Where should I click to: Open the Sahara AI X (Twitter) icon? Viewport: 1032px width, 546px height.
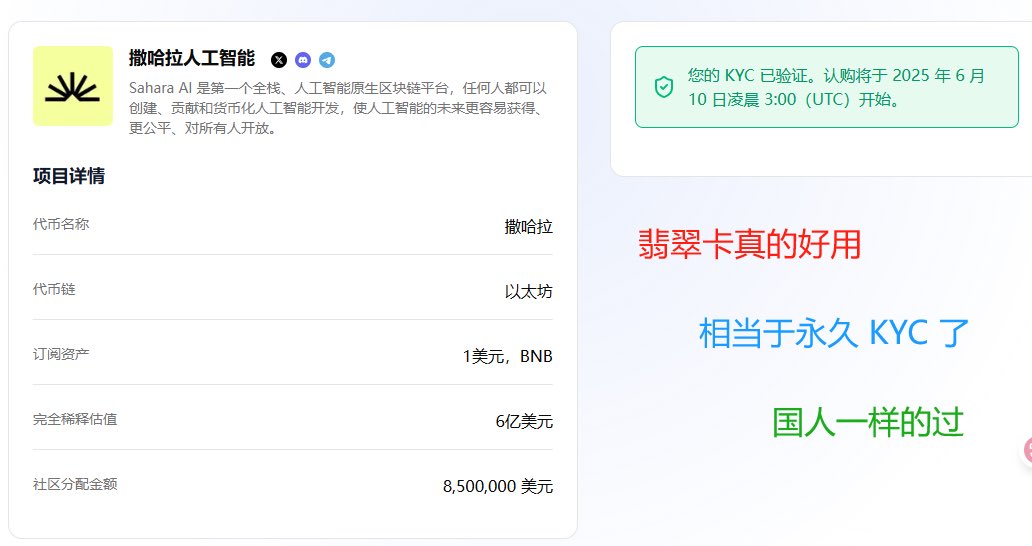[x=279, y=60]
